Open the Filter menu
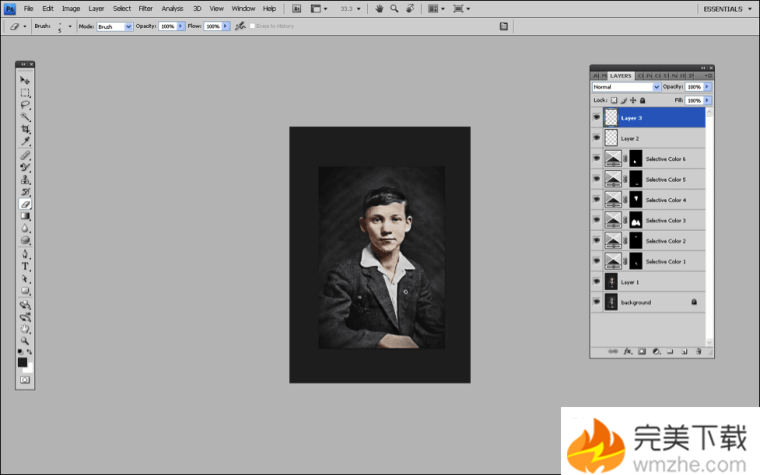 (145, 8)
